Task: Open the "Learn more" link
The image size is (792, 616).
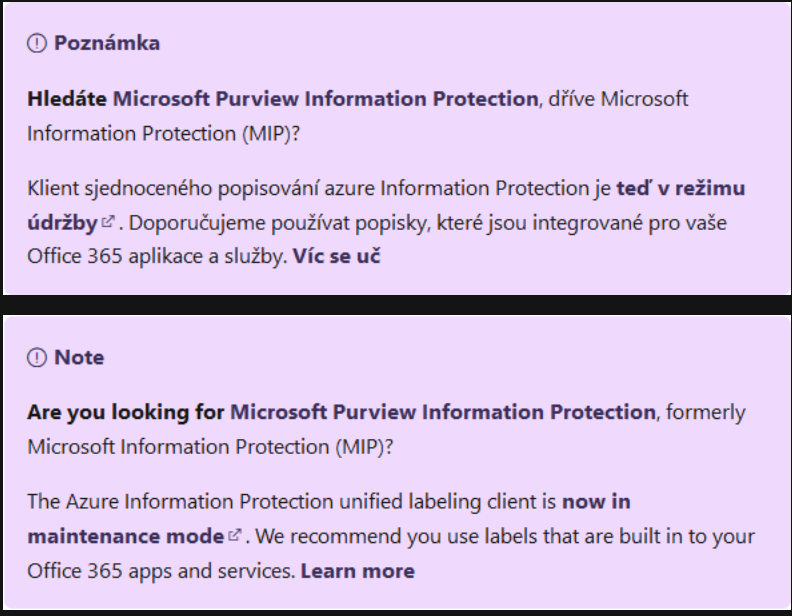Action: (357, 571)
